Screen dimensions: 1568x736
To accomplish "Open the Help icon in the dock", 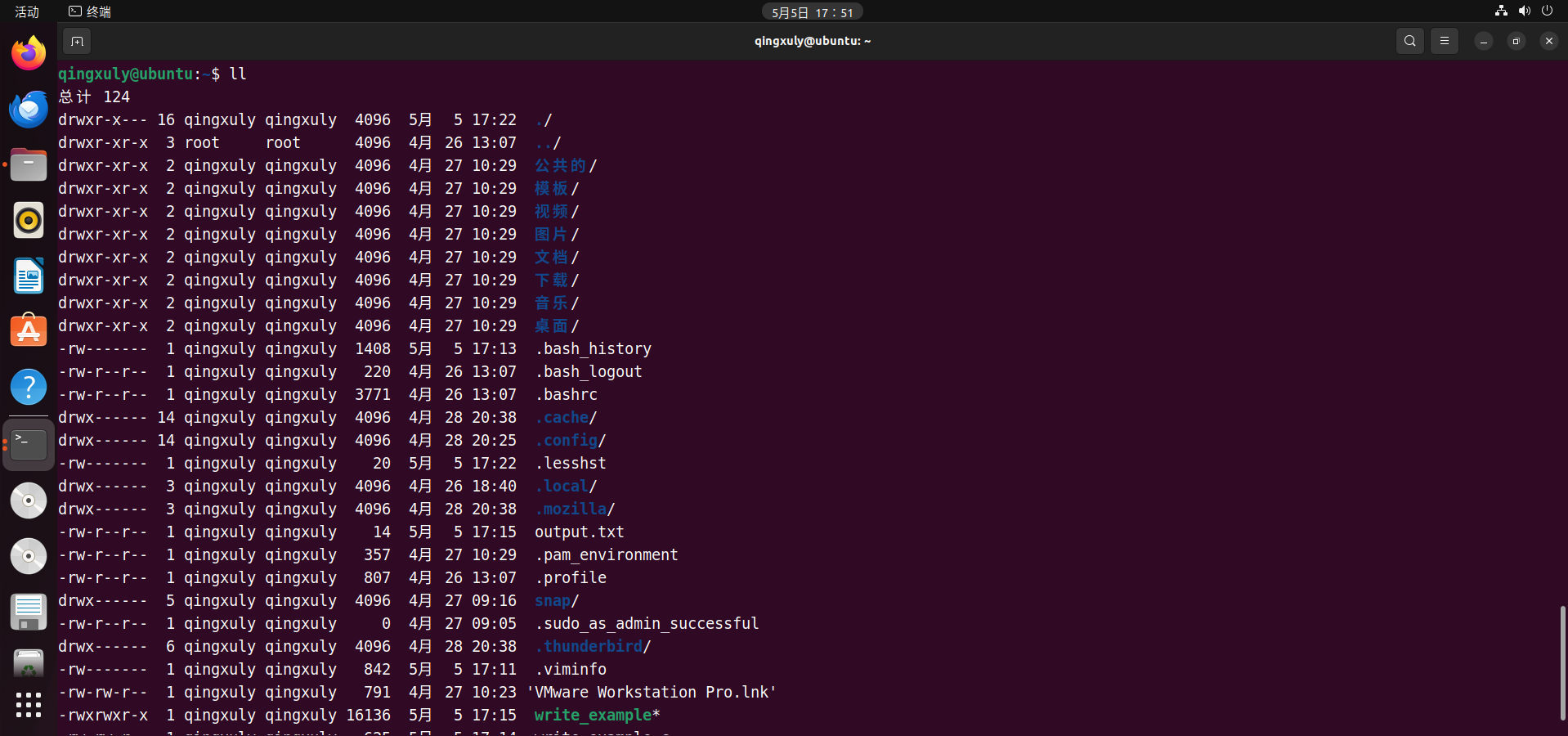I will point(29,387).
